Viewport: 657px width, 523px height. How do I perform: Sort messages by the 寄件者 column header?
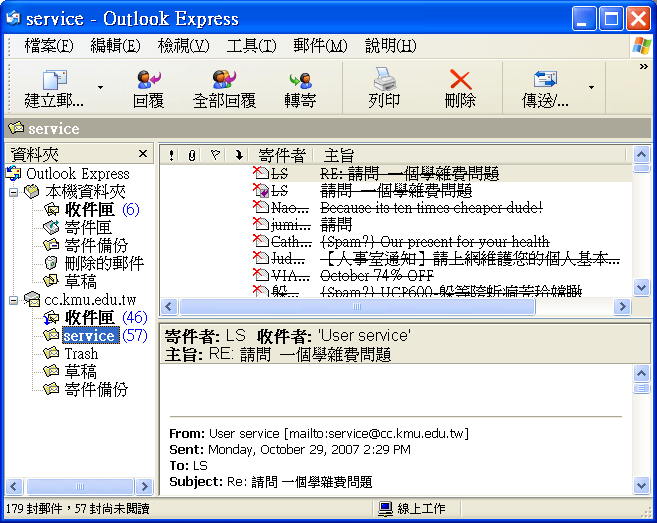(282, 155)
